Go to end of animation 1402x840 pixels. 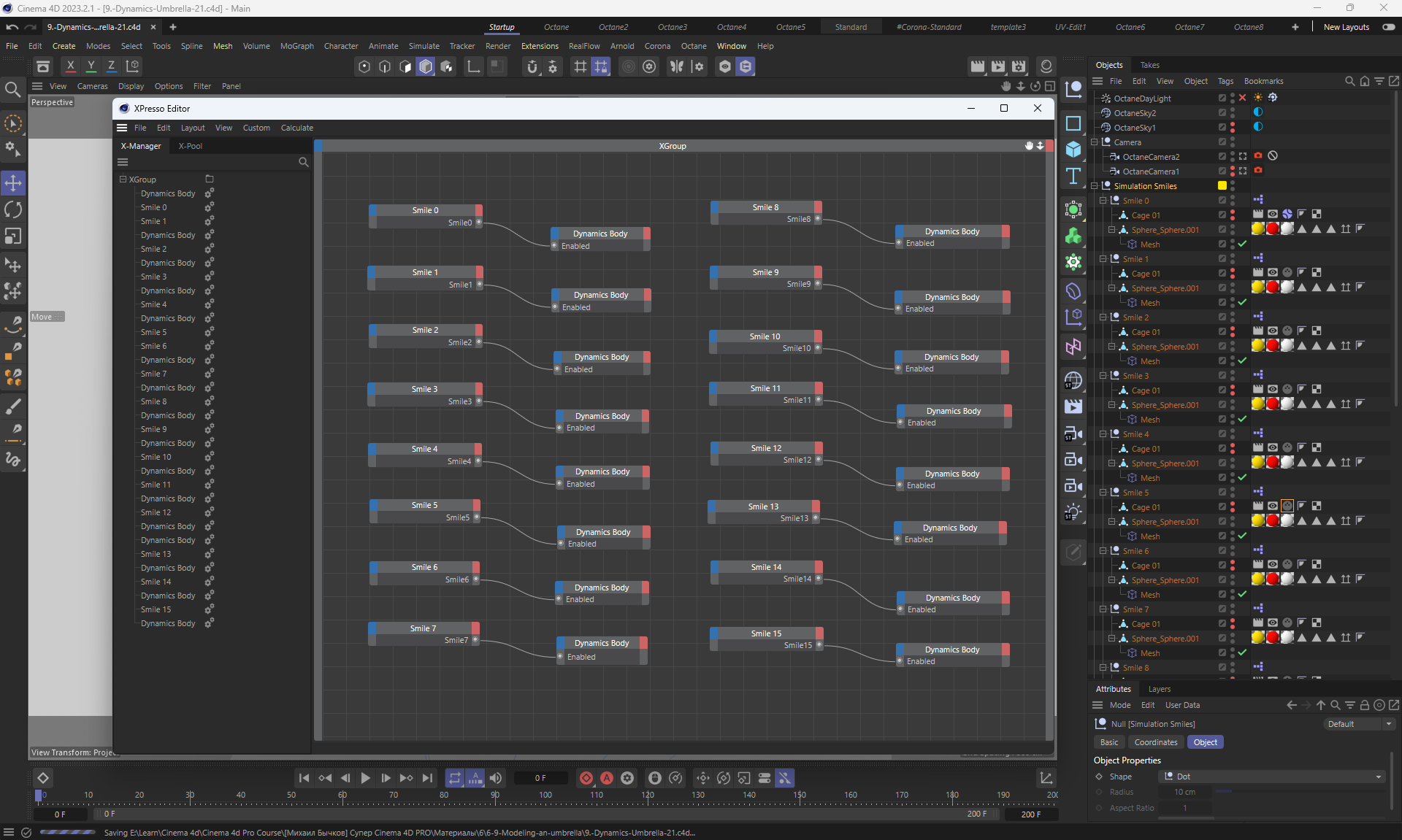428,778
